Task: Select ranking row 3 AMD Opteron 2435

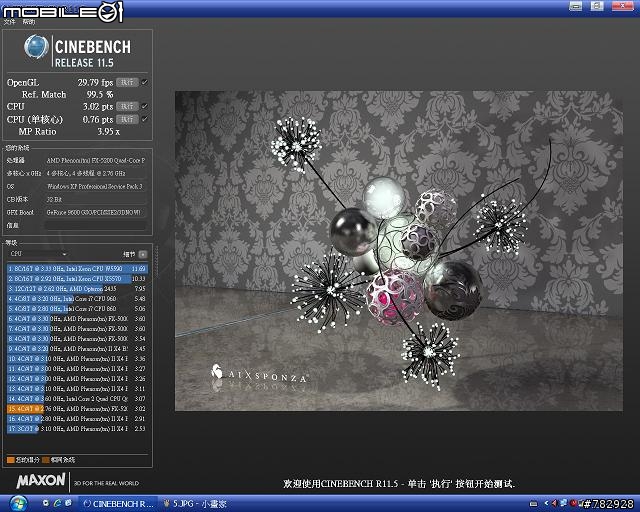Action: click(77, 289)
